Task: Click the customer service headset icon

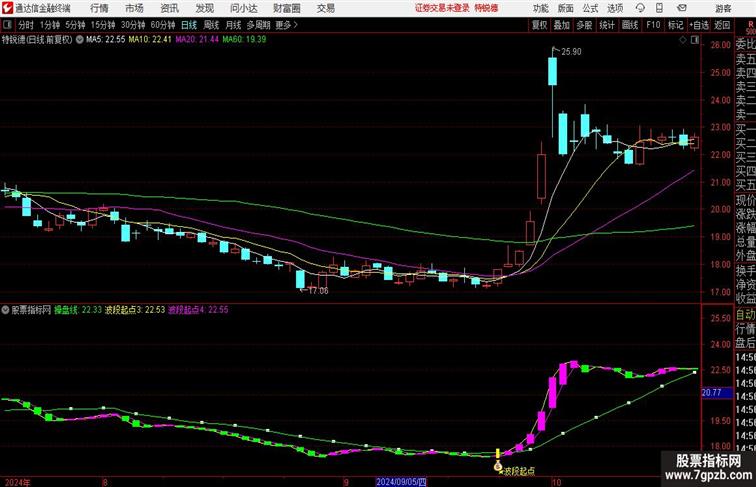Action: (x=640, y=8)
